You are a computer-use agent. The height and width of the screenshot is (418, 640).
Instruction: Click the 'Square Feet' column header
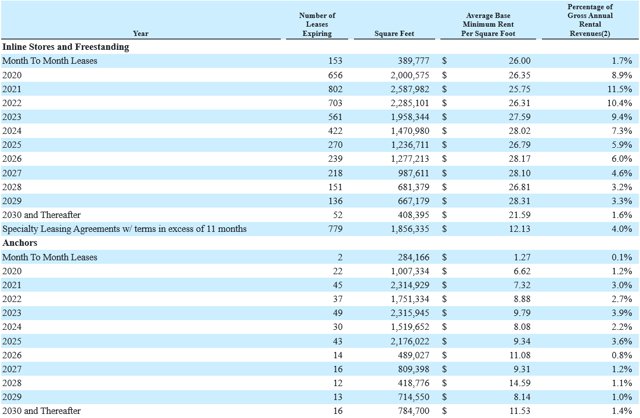[x=394, y=33]
